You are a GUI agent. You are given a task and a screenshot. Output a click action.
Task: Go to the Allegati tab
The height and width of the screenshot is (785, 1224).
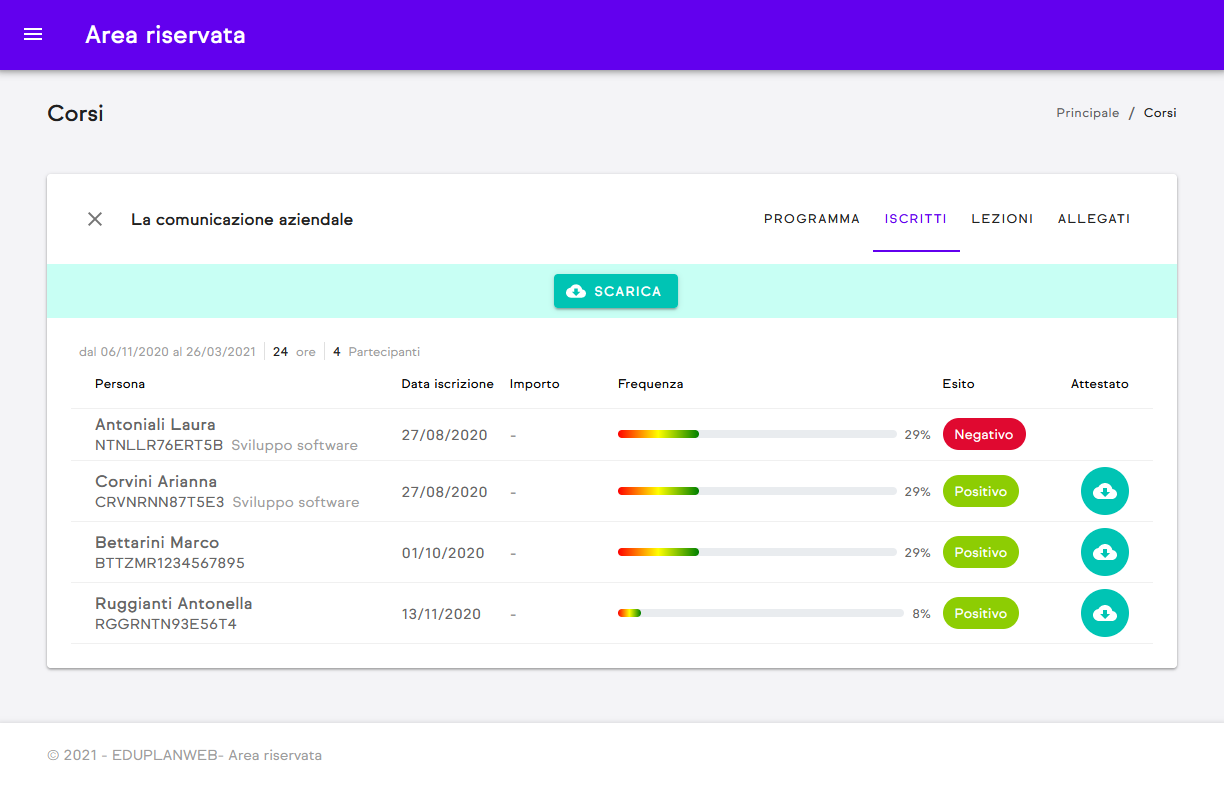[x=1094, y=219]
